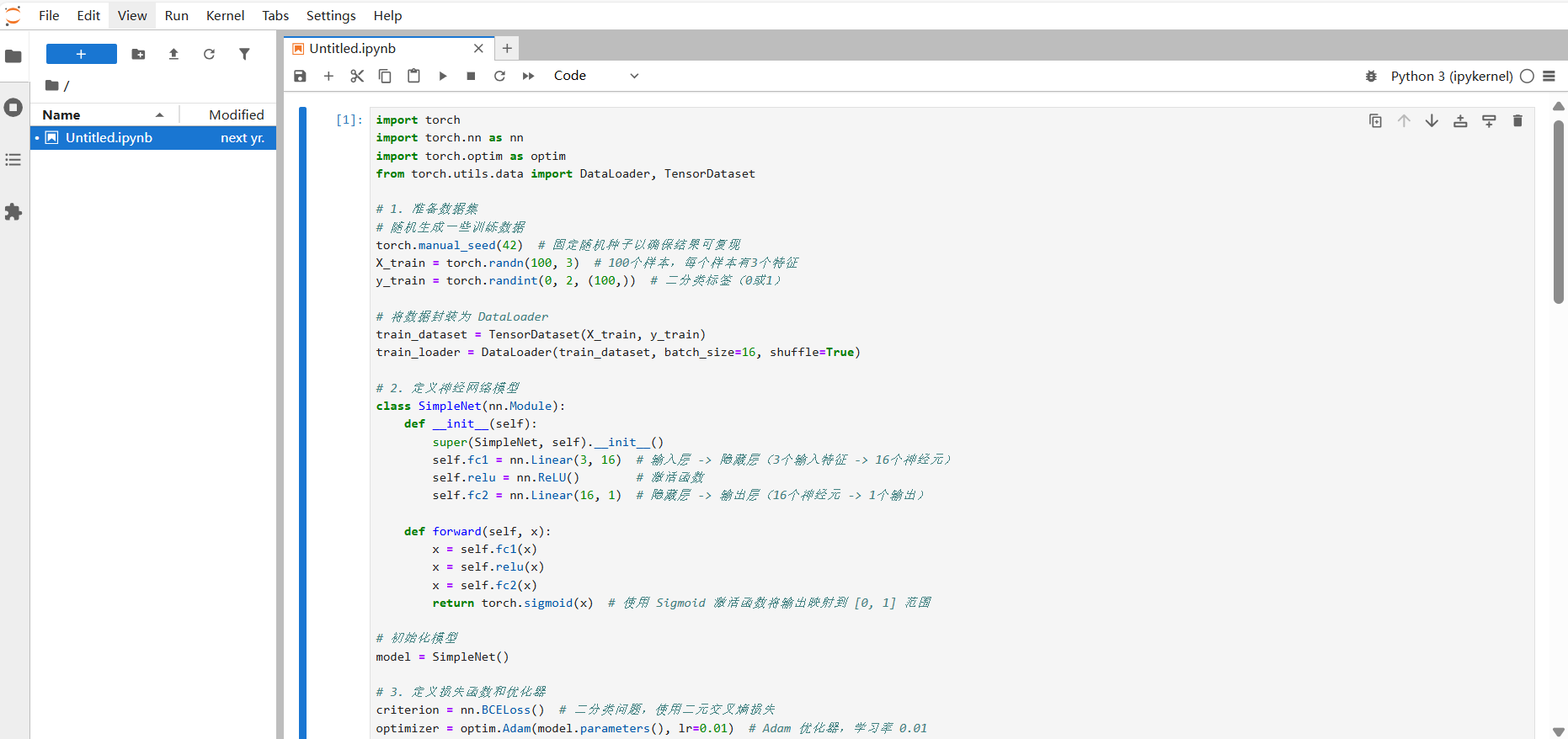1568x739 pixels.
Task: Duplicate the cell using the copy icon
Action: pos(1375,121)
